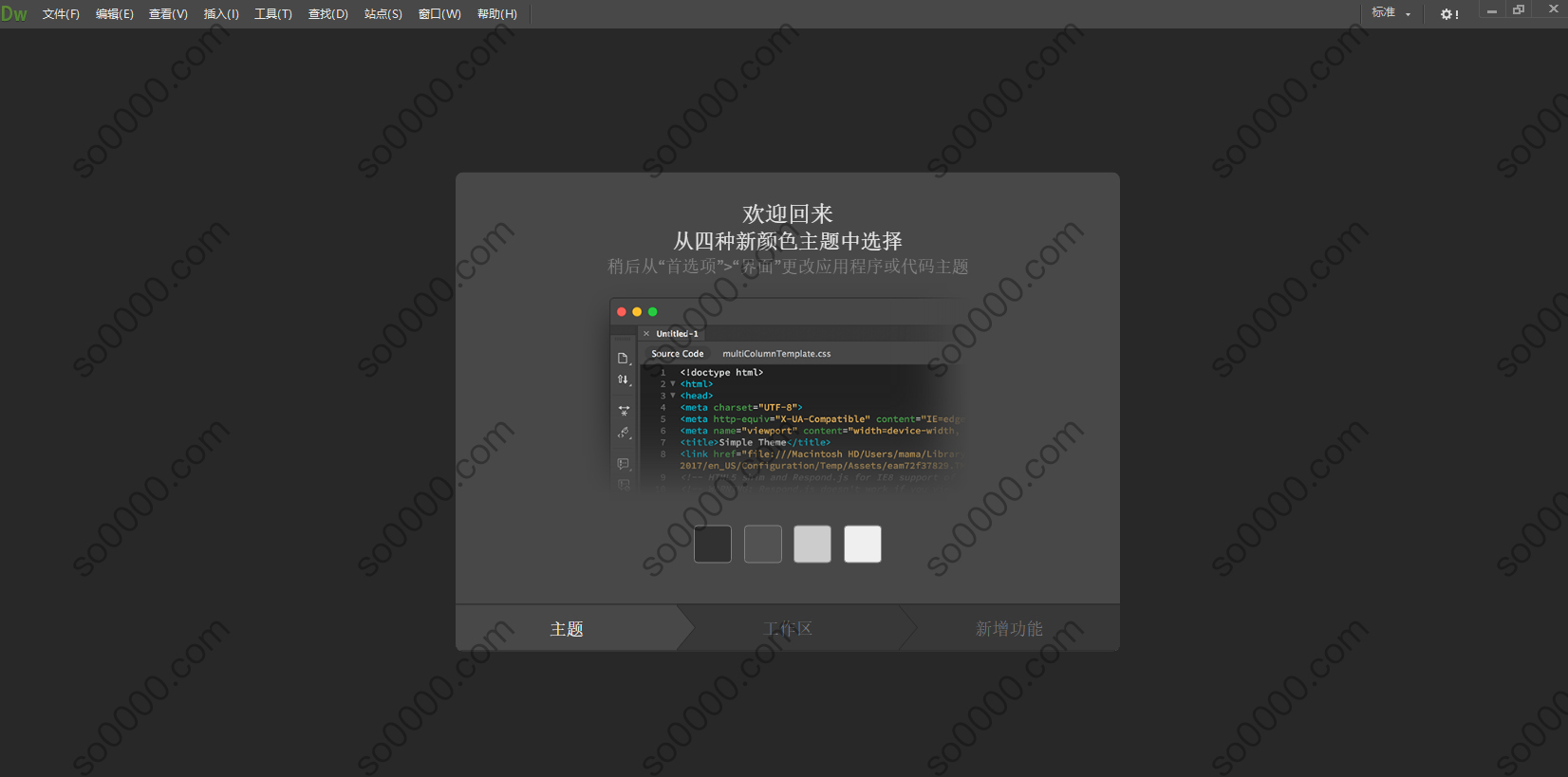Open the 查找(D) menu
1568x777 pixels.
click(x=328, y=14)
